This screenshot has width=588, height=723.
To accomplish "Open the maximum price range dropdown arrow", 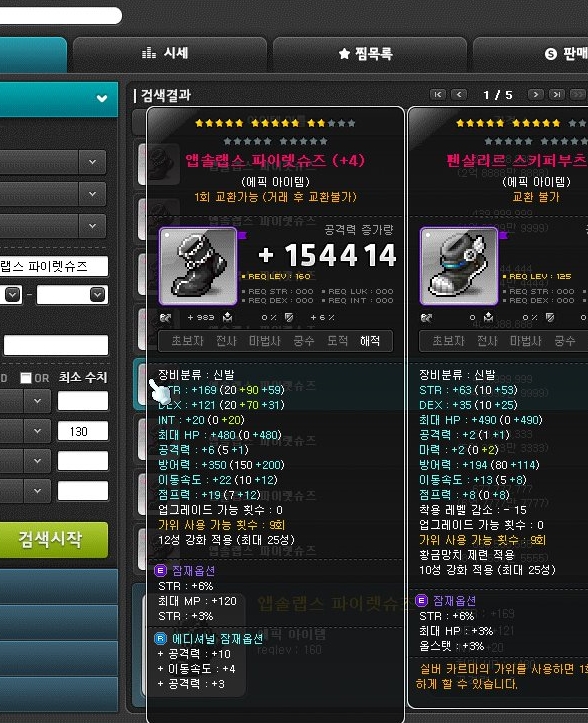I will [97, 294].
